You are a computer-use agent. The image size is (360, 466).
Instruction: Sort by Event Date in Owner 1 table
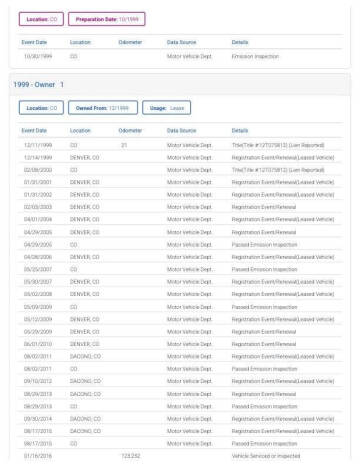point(34,131)
